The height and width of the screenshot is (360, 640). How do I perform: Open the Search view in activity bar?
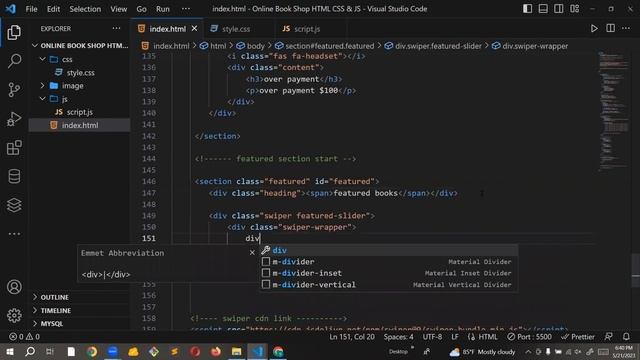pos(14,61)
